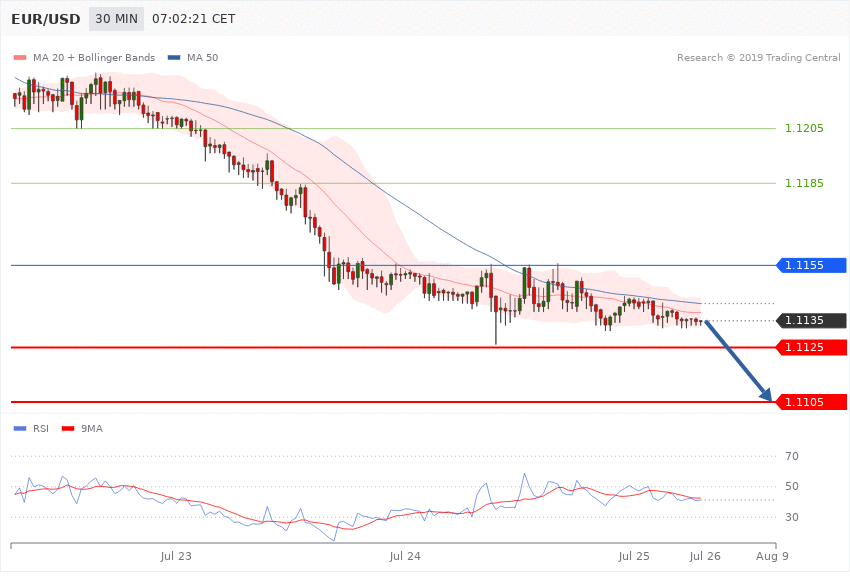The image size is (850, 576).
Task: Click the MA 20 + Bollinger Bands legend swatch
Action: click(x=20, y=57)
